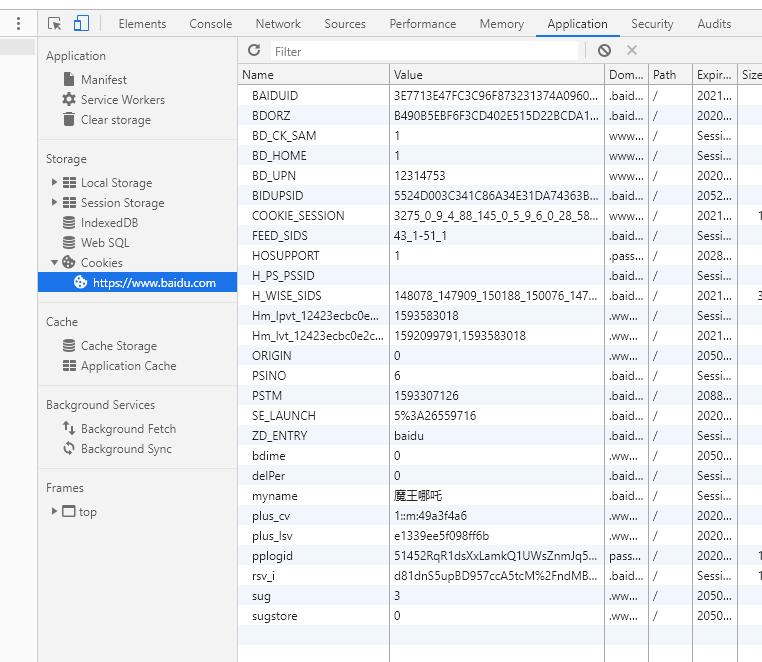Sort cookies by the Name column header

coord(313,74)
